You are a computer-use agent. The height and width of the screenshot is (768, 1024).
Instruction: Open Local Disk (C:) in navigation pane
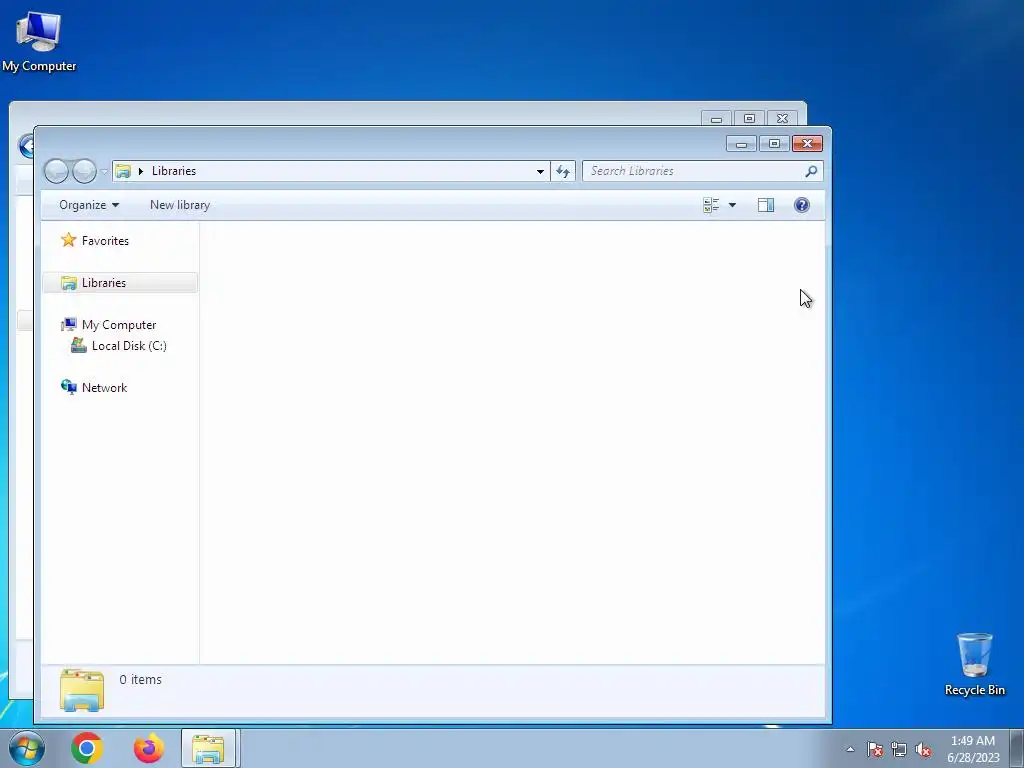[129, 345]
